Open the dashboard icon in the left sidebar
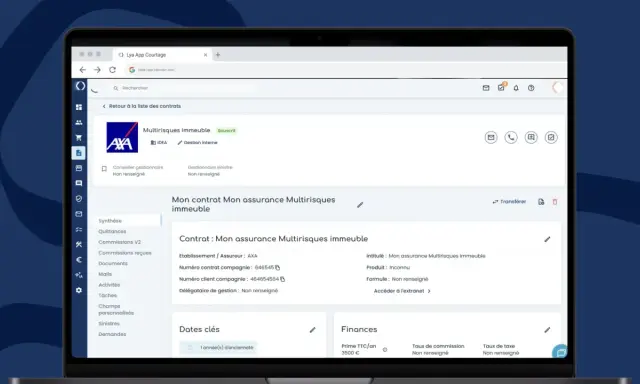The width and height of the screenshot is (640, 384). coord(79,107)
